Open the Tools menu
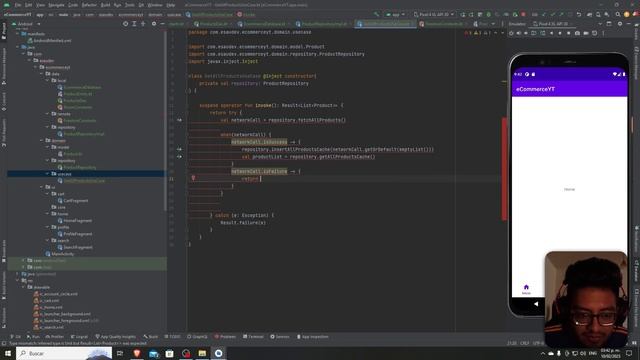This screenshot has width=640, height=360. pos(130,5)
